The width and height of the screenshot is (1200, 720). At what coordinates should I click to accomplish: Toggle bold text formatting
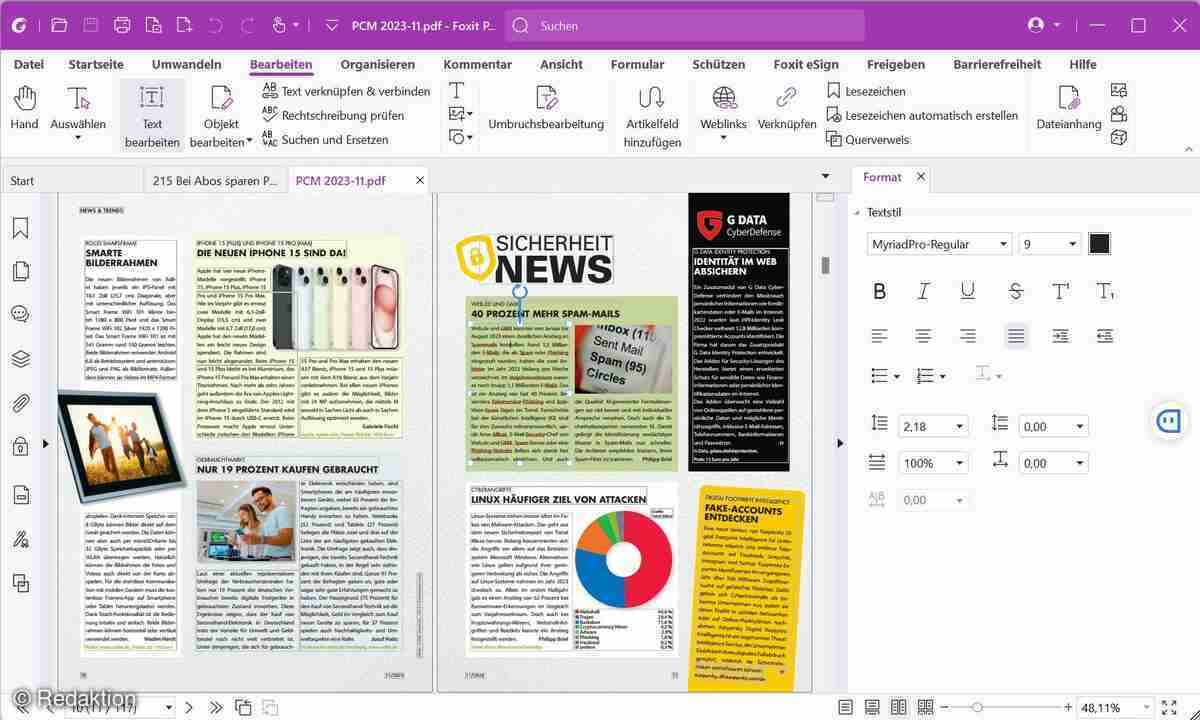pyautogui.click(x=879, y=291)
